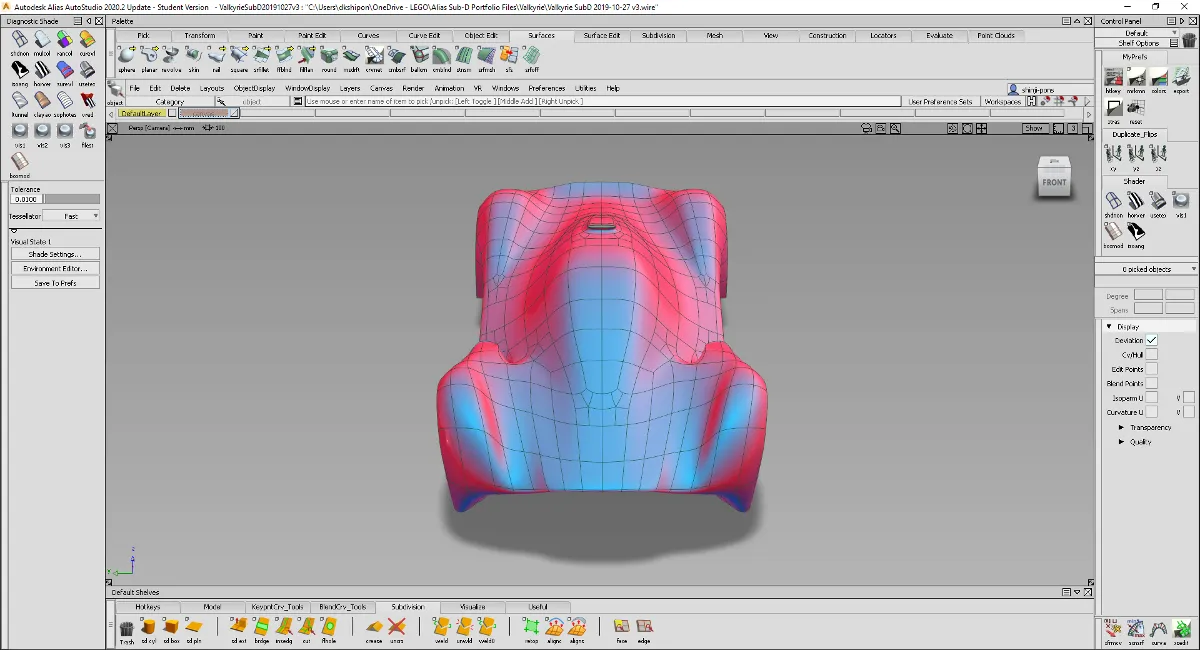The height and width of the screenshot is (650, 1200).
Task: Click the Trash shelf icon
Action: pyautogui.click(x=127, y=628)
